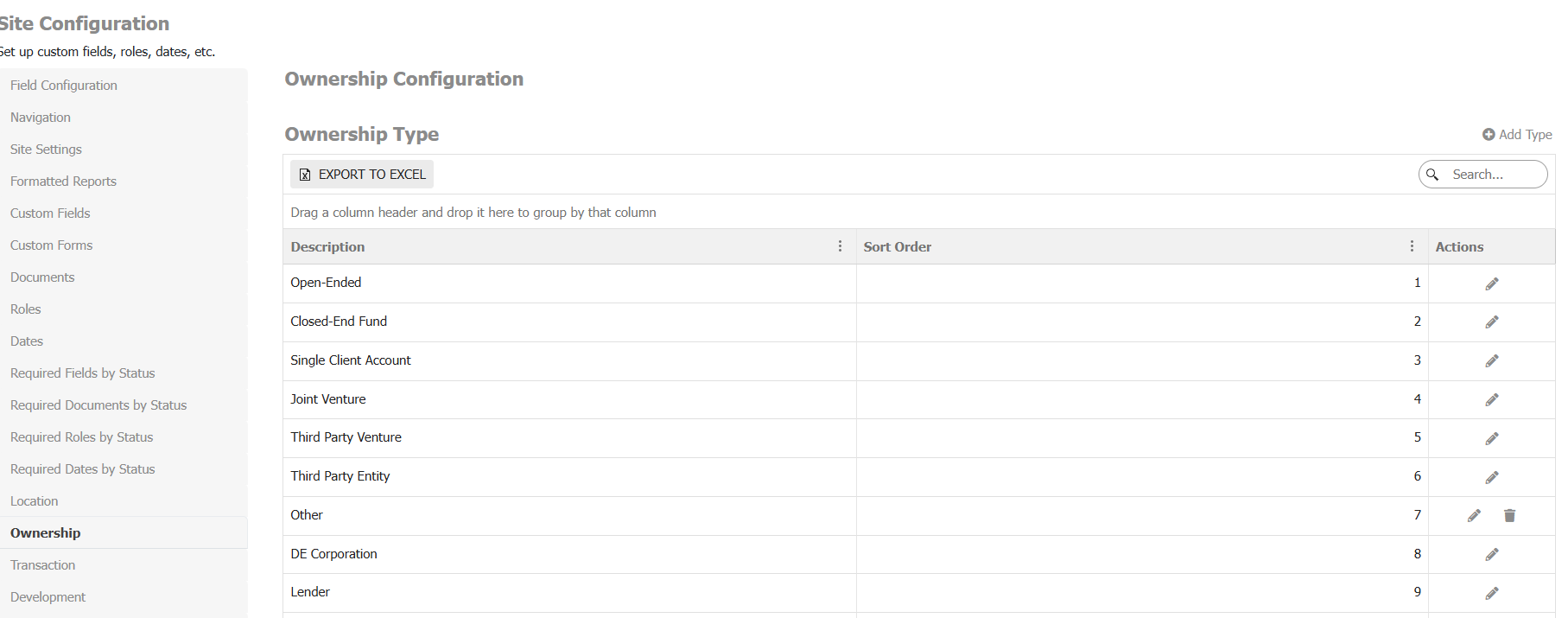Click pencil icon for Third Party Entity

[x=1491, y=477]
